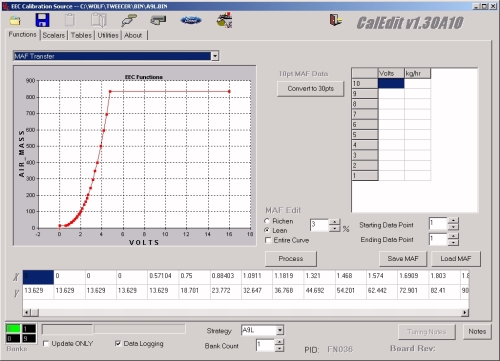Open the Tables tab
This screenshot has height=361, width=500.
pyautogui.click(x=81, y=35)
